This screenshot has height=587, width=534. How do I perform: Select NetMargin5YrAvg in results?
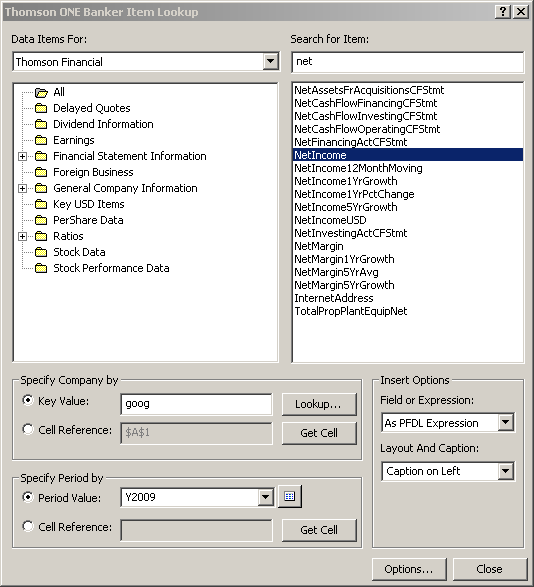pos(407,272)
